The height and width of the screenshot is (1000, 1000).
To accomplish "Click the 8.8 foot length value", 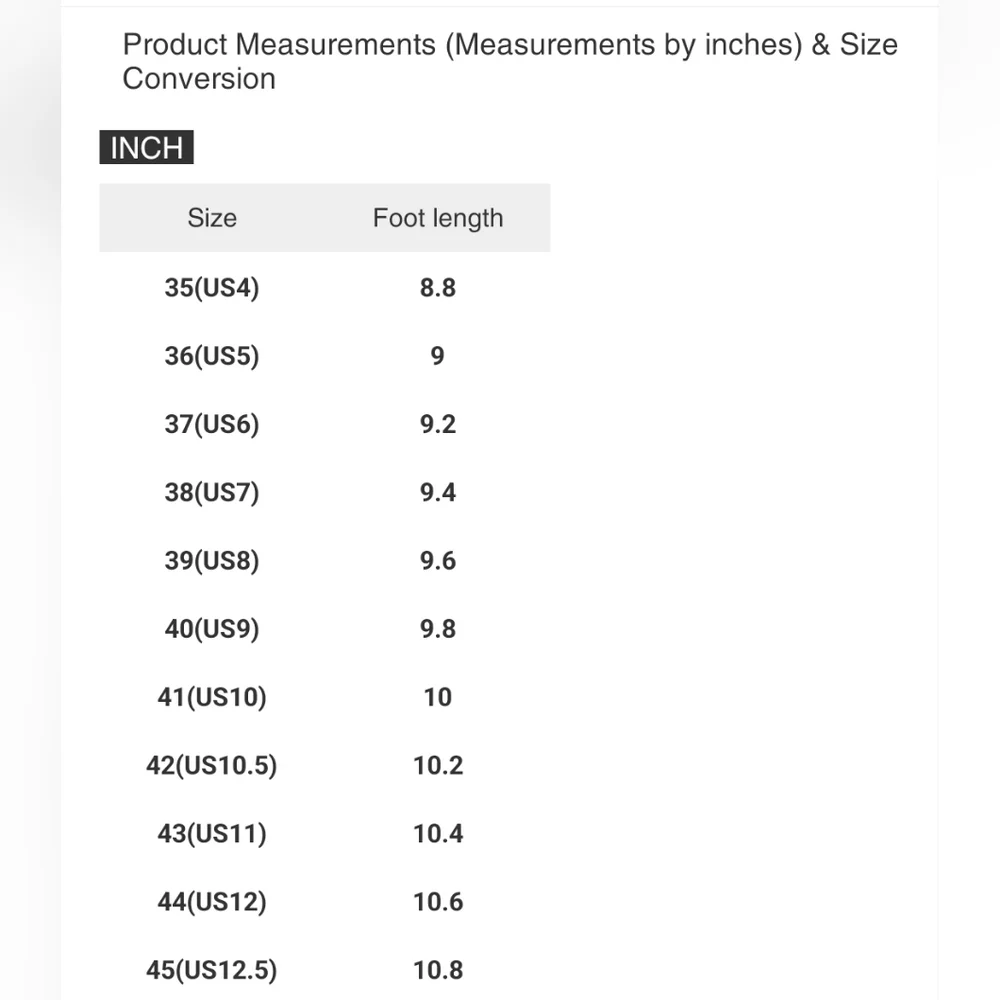I will tap(438, 288).
